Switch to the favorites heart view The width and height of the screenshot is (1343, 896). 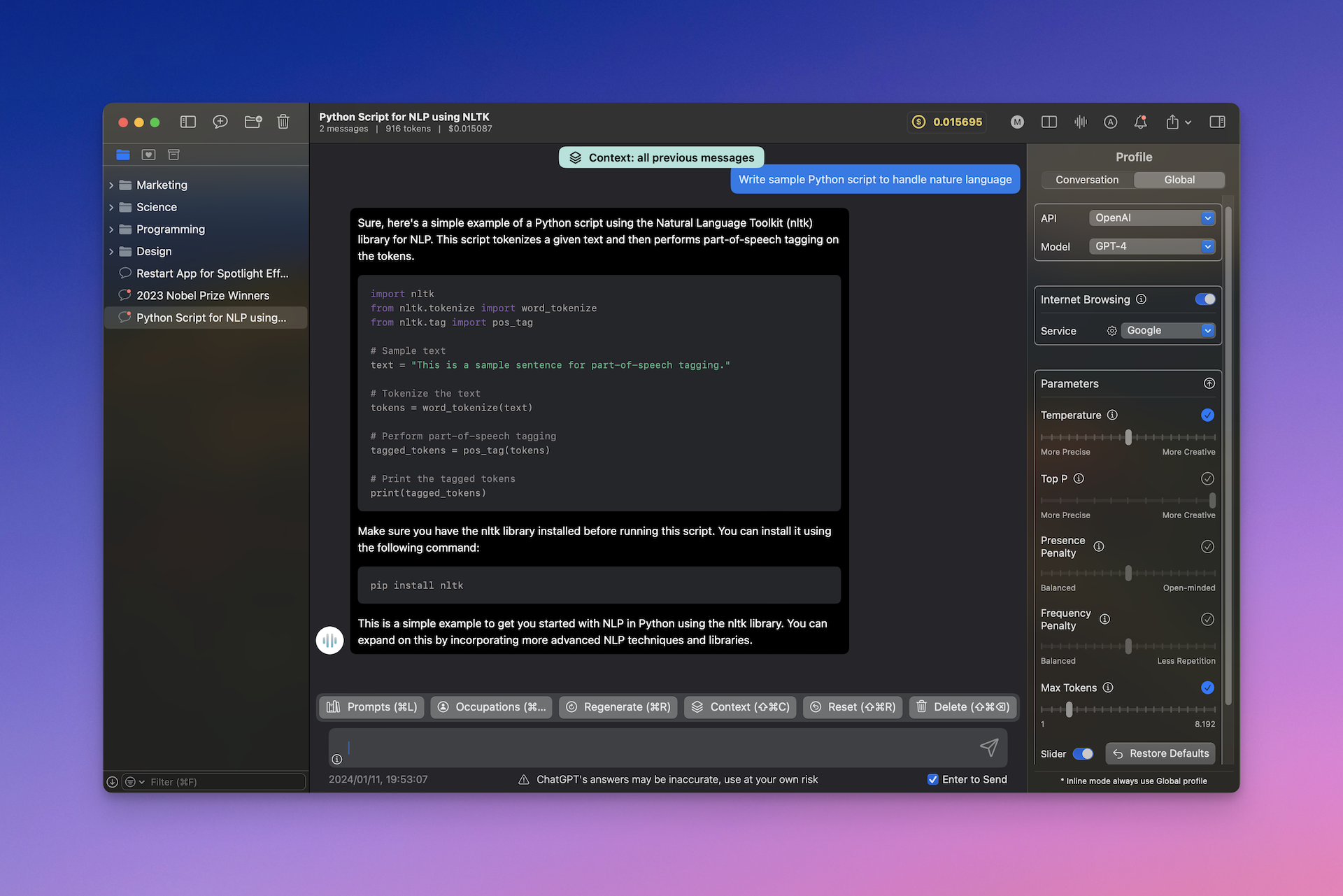click(148, 155)
